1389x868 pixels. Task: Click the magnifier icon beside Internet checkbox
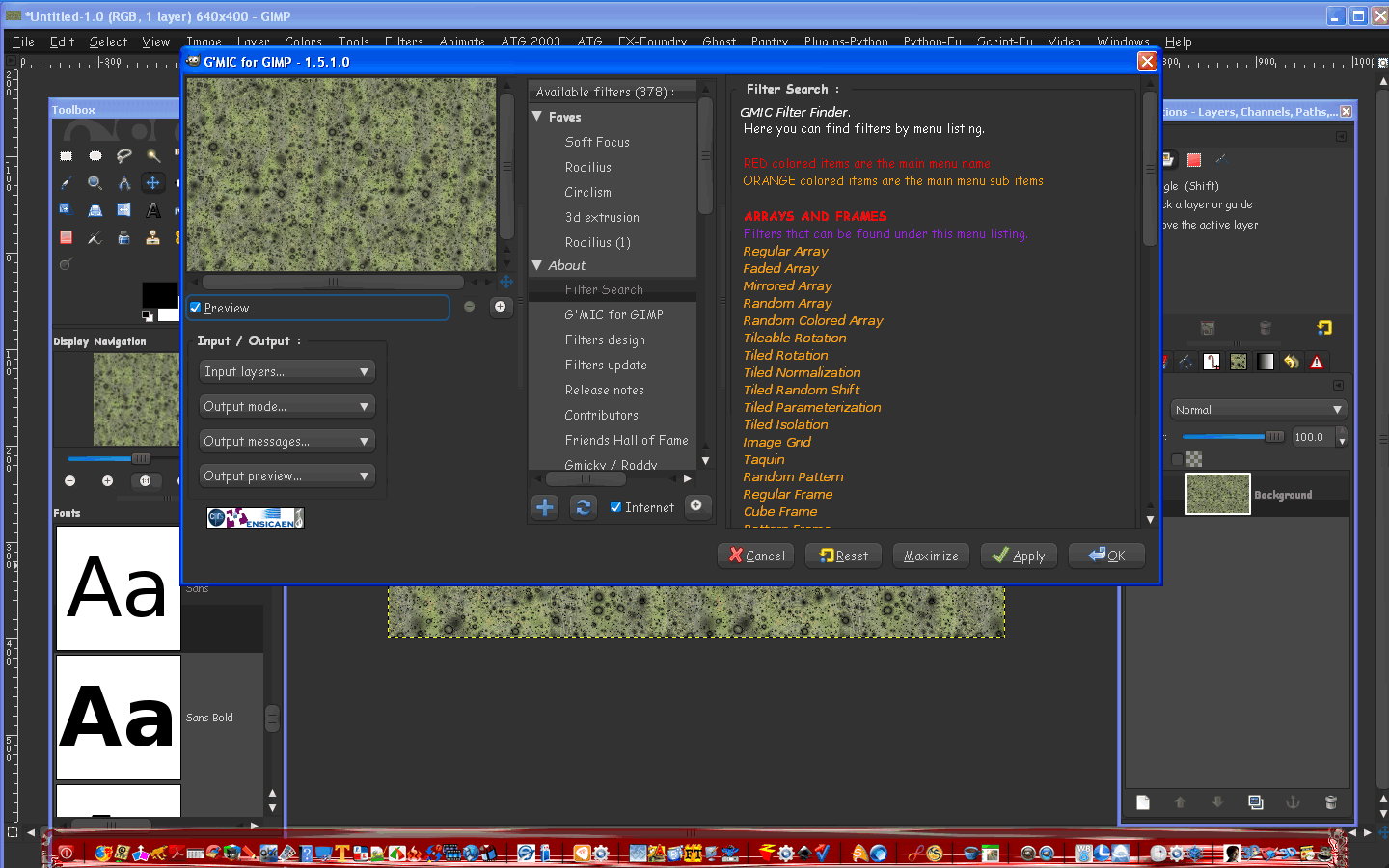click(x=696, y=505)
